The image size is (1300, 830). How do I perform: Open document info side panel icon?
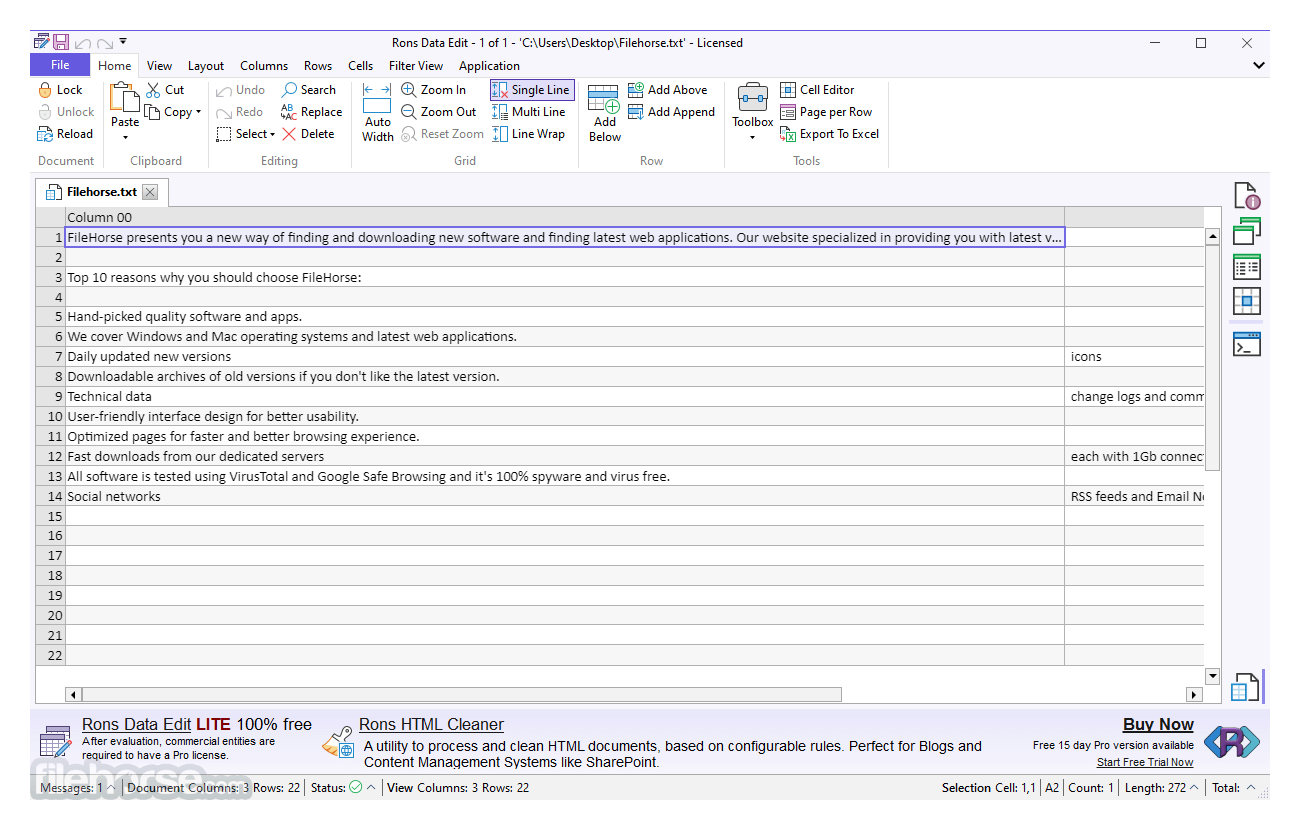1246,196
